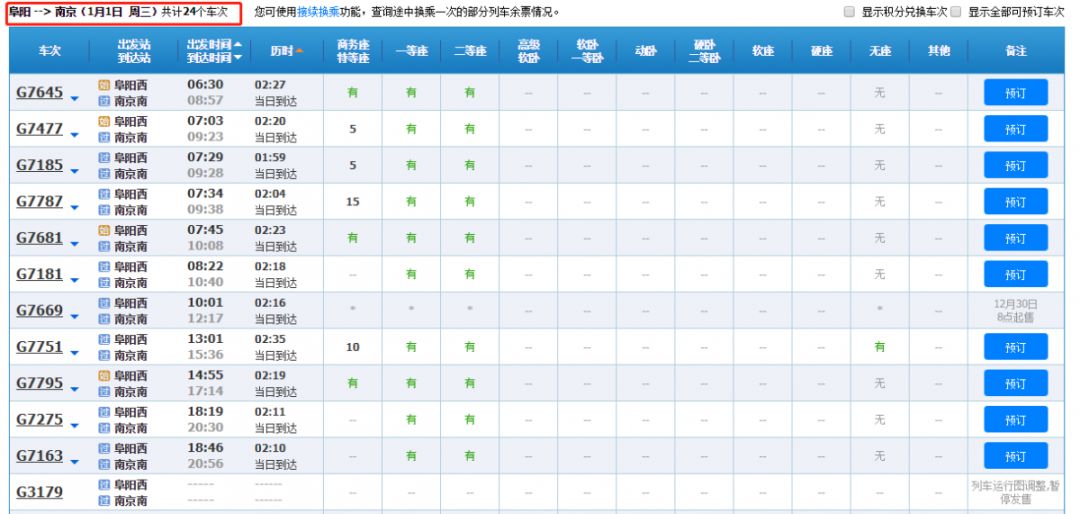1080x514 pixels.
Task: Click the 一等座 column header
Action: [411, 51]
